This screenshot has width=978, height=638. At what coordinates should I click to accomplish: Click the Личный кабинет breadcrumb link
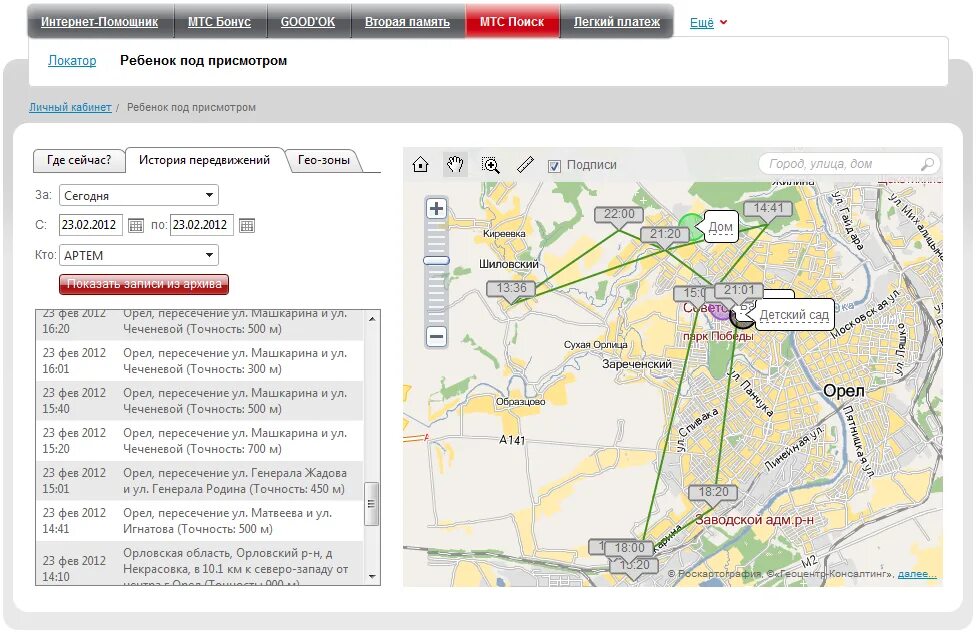tap(70, 107)
